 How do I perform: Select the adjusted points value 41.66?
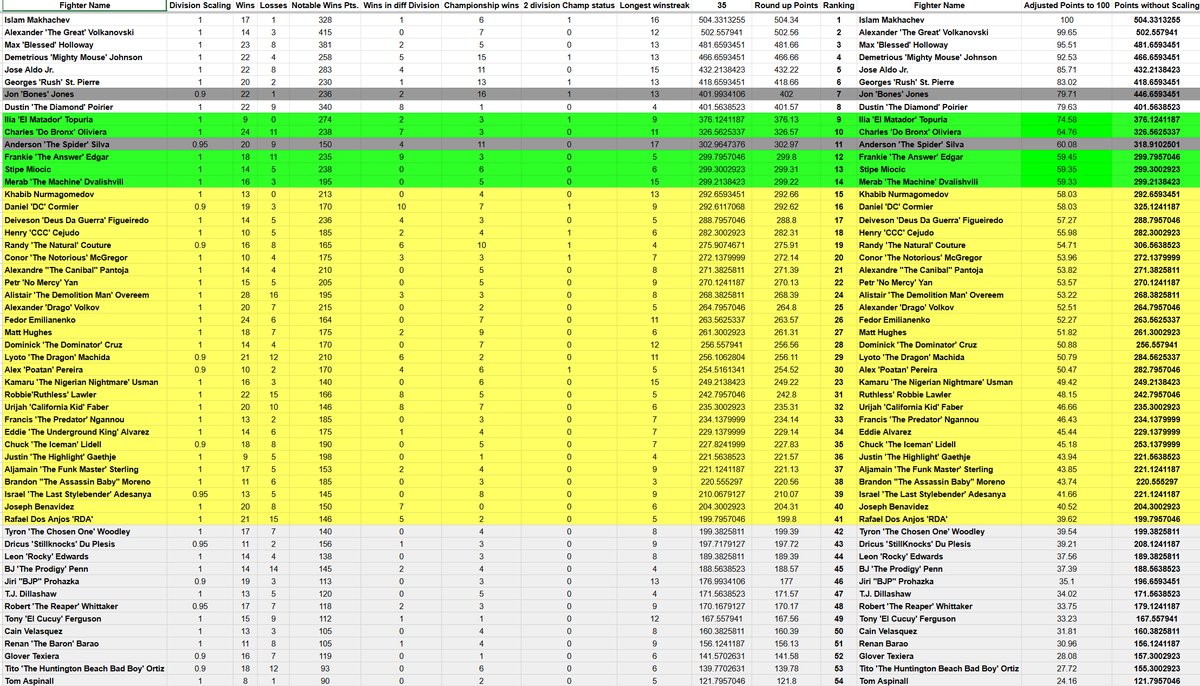point(1065,493)
